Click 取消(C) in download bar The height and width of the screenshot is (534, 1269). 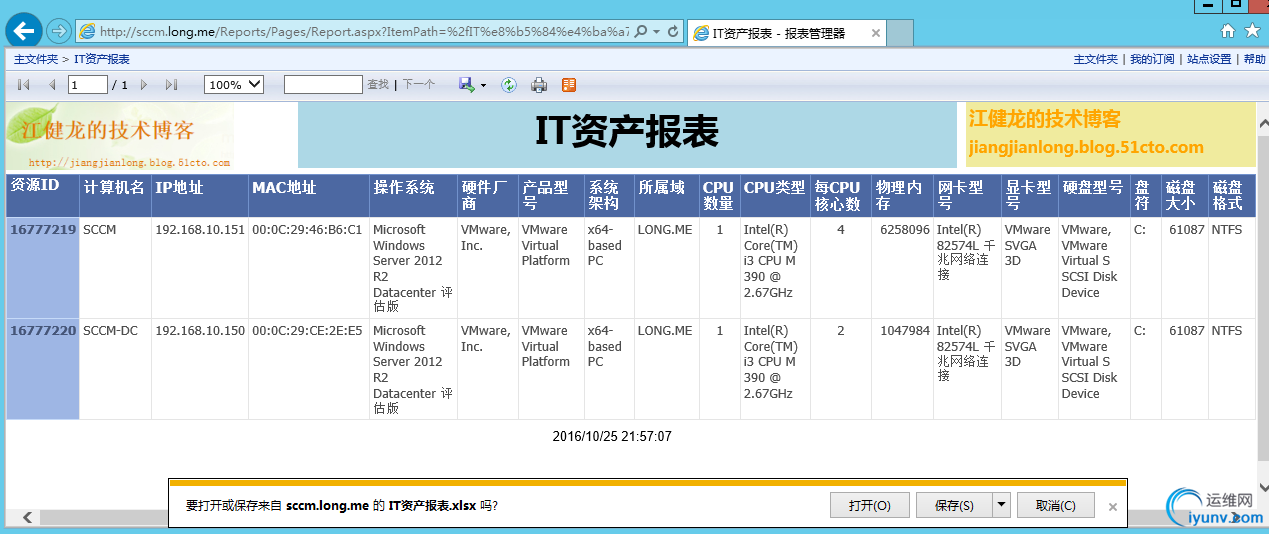tap(1056, 505)
